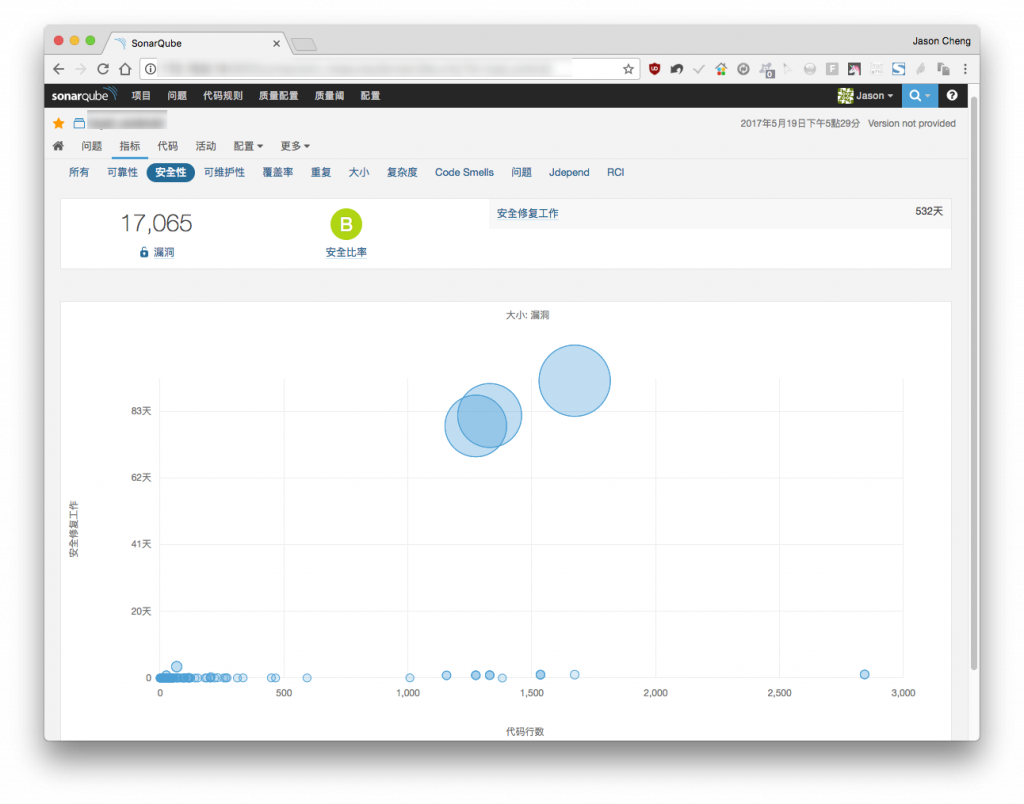Open the 漏洞 vulnerabilities link
1024x804 pixels.
[x=163, y=252]
